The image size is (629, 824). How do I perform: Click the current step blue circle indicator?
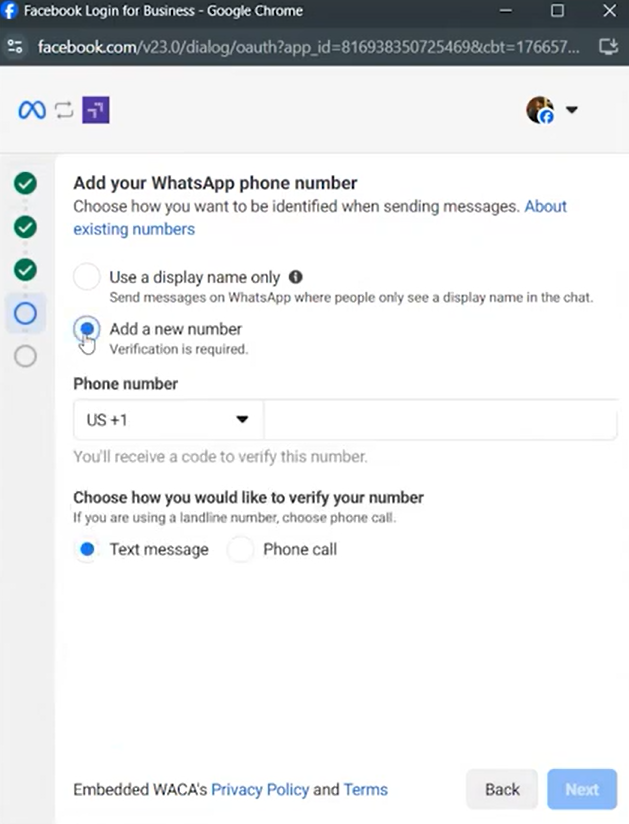tap(25, 314)
